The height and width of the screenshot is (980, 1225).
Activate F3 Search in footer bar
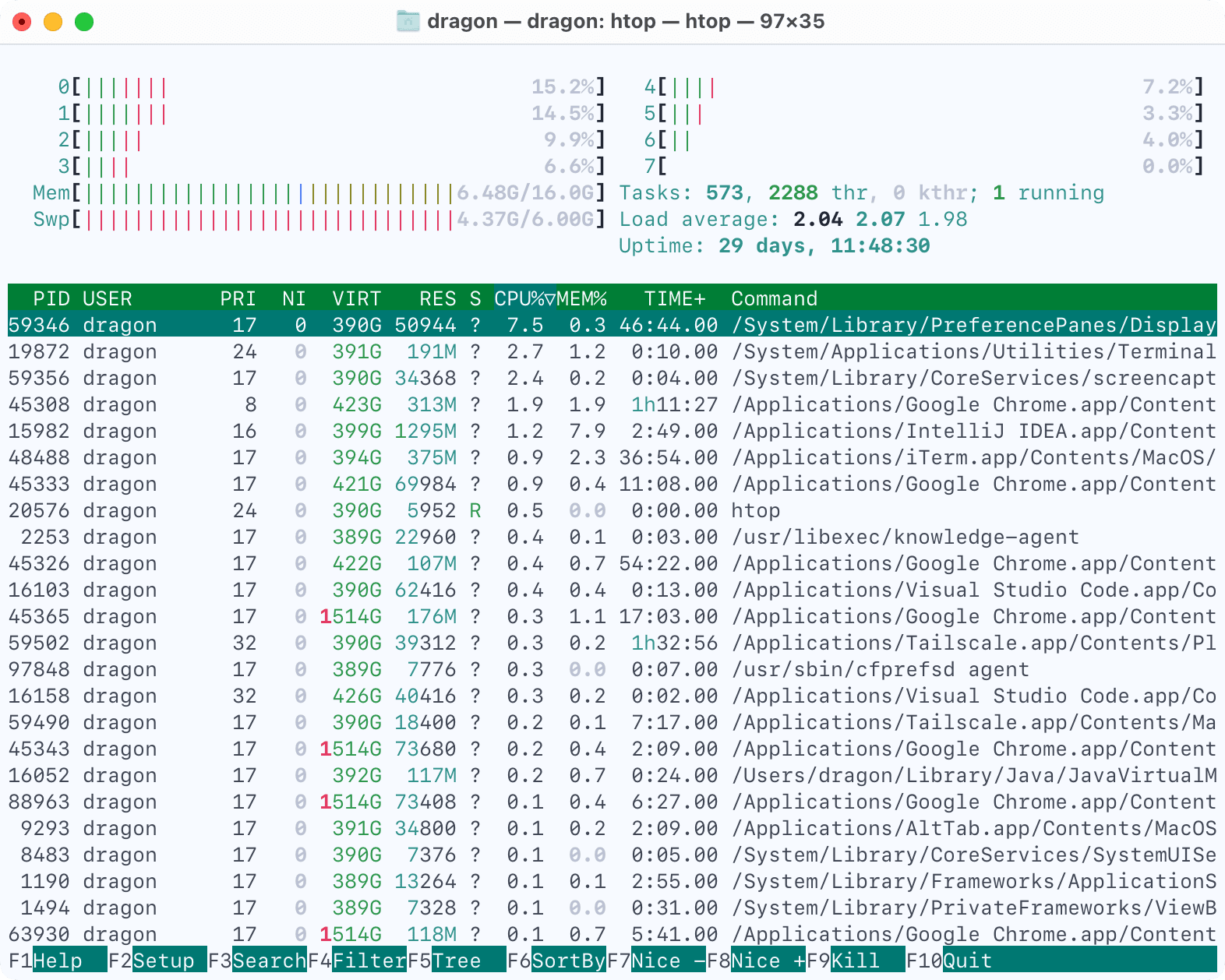pos(257,961)
